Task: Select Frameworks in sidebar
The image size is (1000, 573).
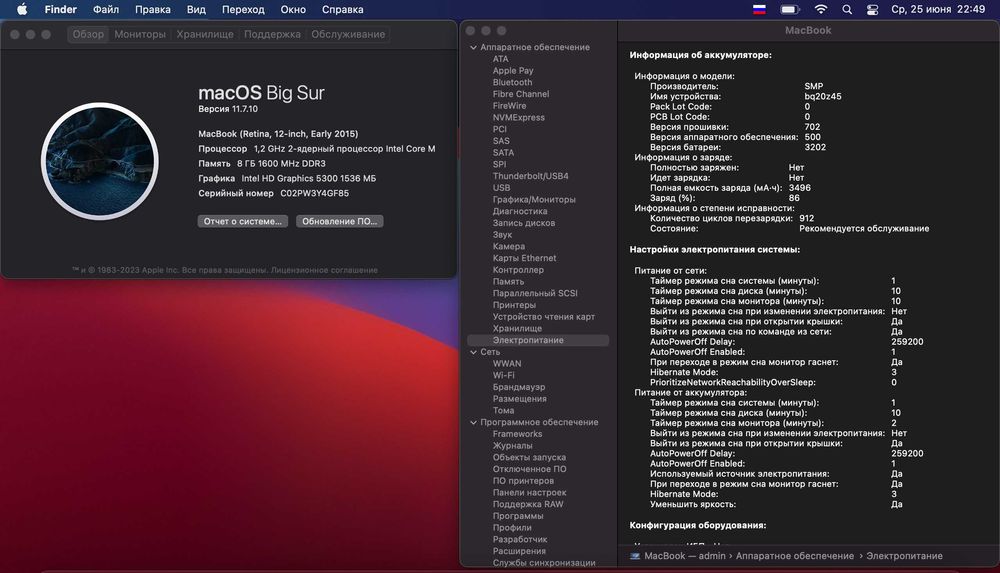Action: 517,434
